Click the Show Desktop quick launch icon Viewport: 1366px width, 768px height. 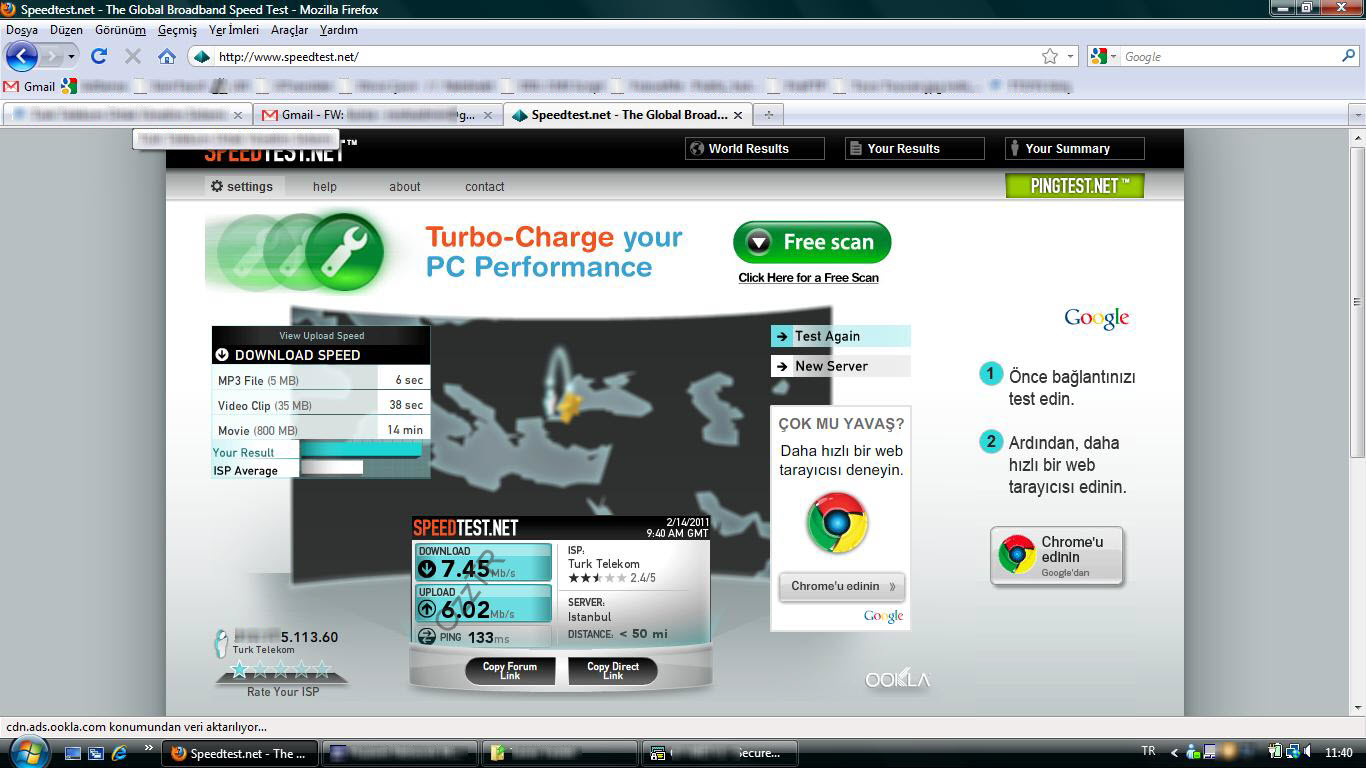pos(73,753)
